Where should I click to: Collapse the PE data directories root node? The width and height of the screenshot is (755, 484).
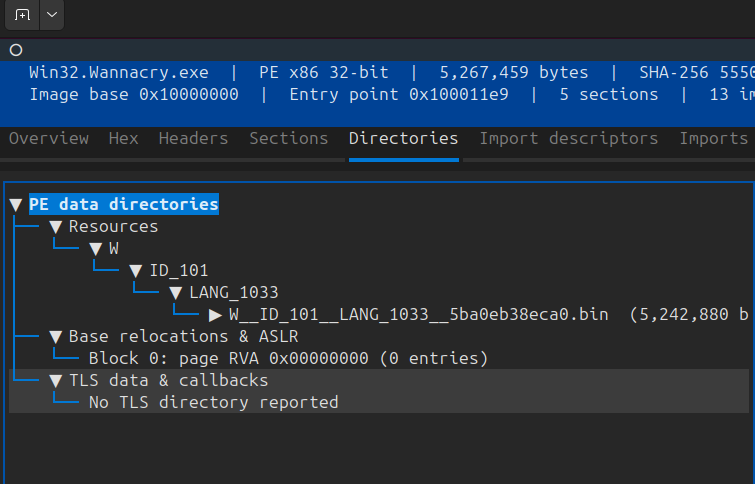click(x=16, y=205)
